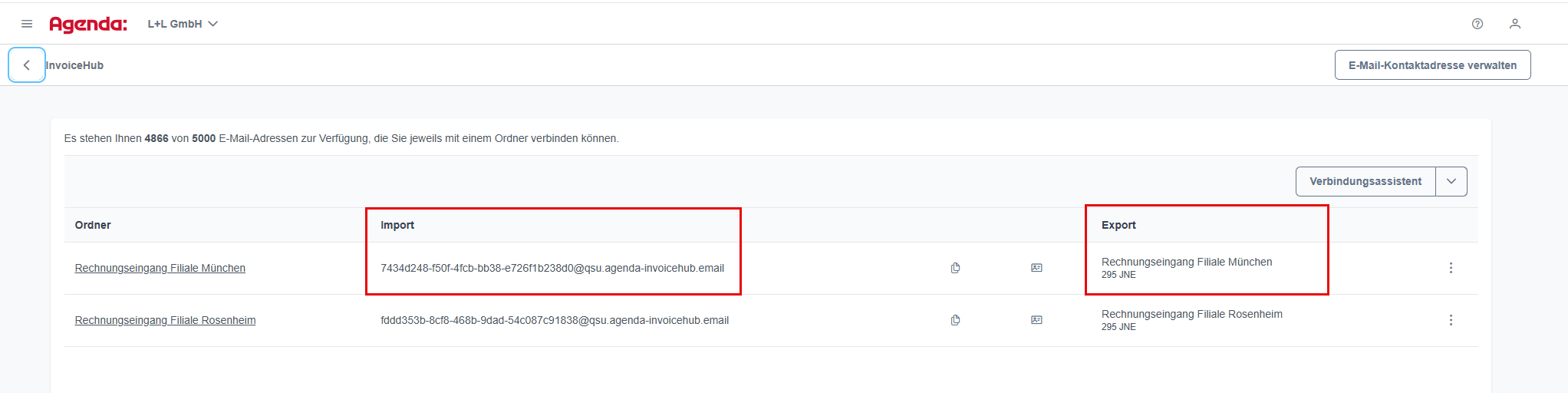The height and width of the screenshot is (393, 1568).
Task: Open the three-dot menu for München row
Action: 1451,268
